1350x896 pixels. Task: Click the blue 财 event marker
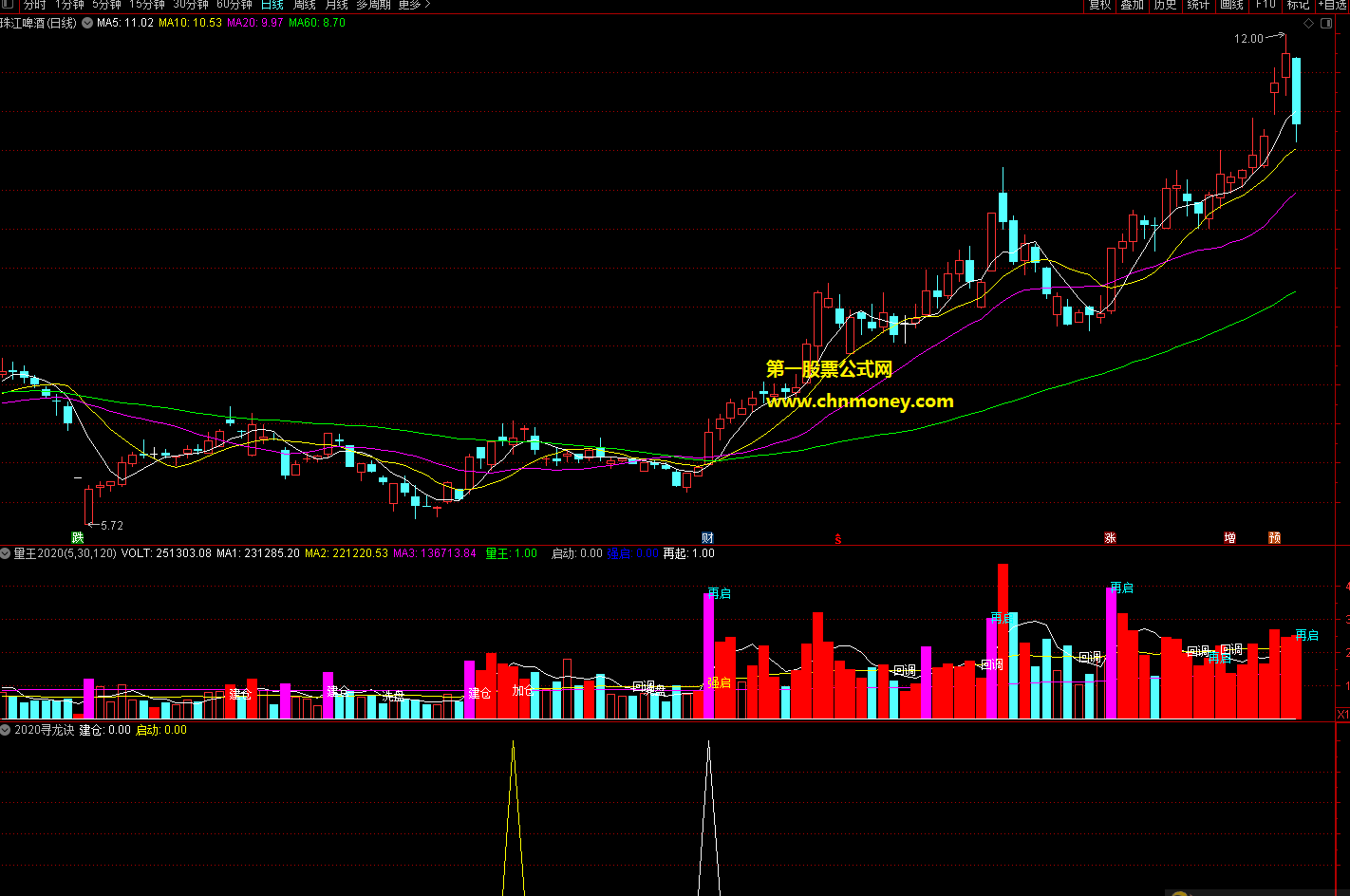pos(706,538)
